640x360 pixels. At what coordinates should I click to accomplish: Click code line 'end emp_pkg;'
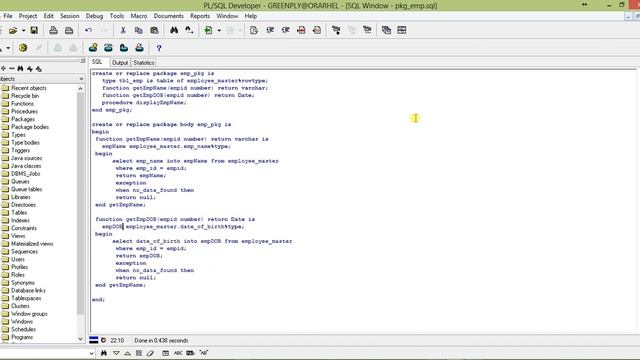112,110
